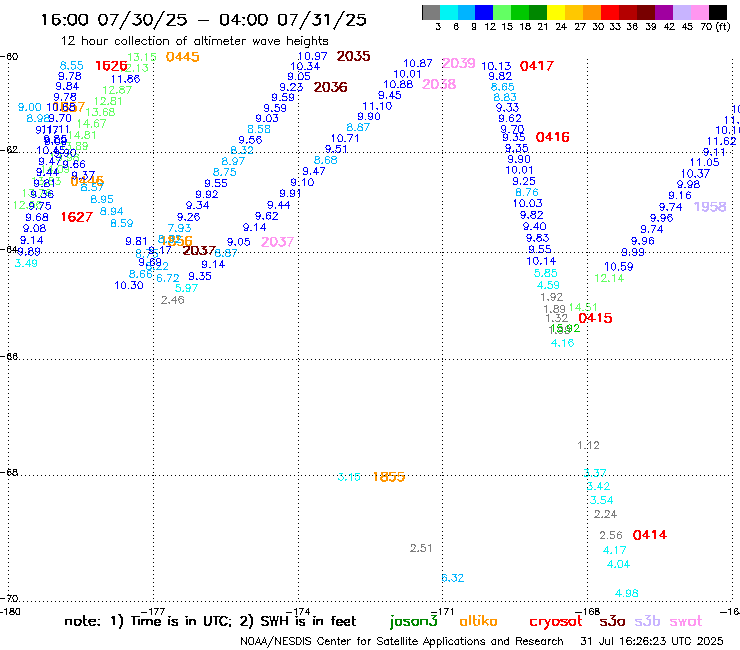Image resolution: width=740 pixels, height=650 pixels.
Task: Click the cyan 6 ft legend swatch
Action: point(449,12)
